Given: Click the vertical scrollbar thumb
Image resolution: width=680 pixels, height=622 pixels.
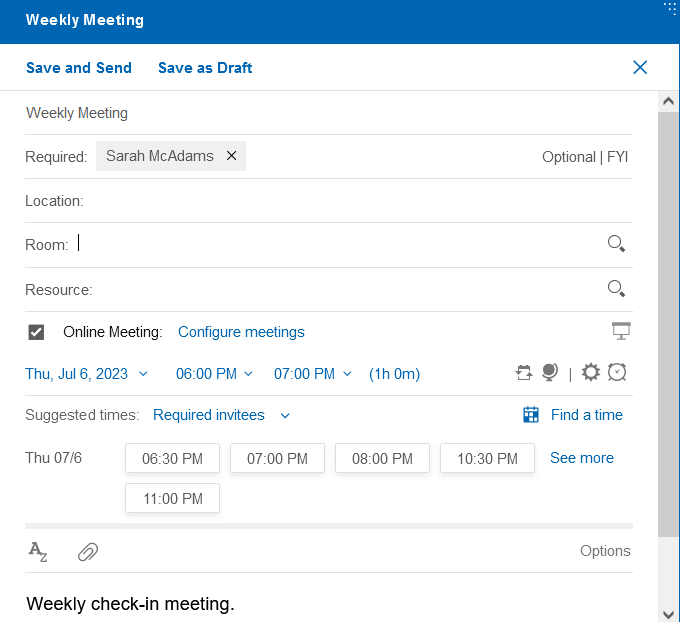Looking at the screenshot, I should tap(668, 324).
